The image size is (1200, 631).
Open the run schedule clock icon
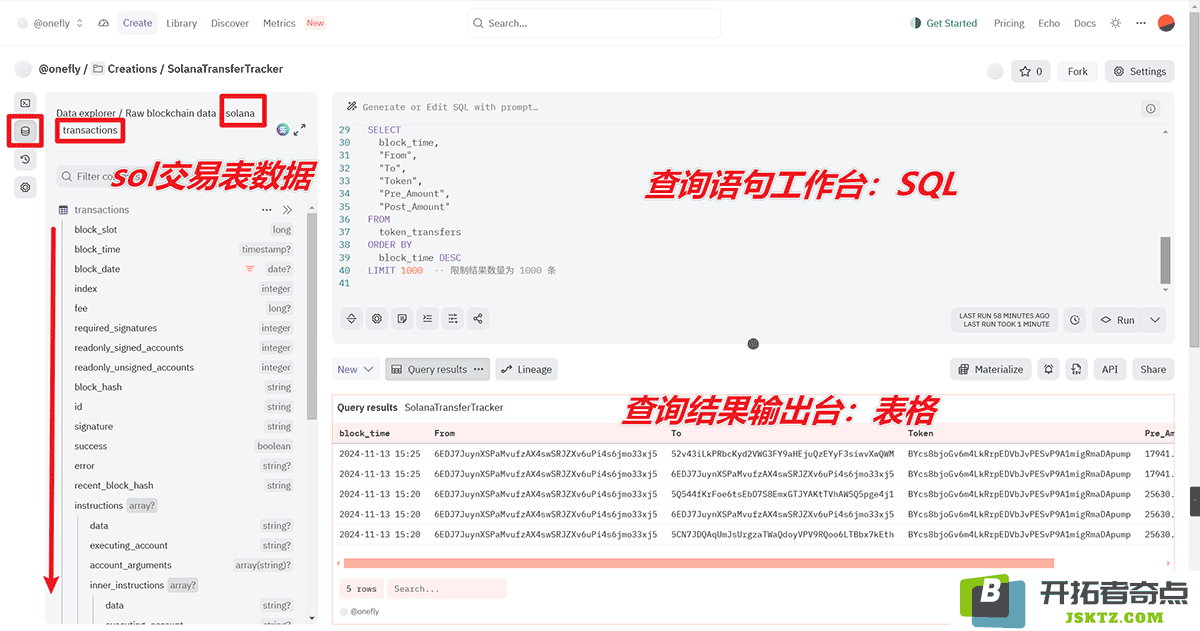coord(1074,320)
